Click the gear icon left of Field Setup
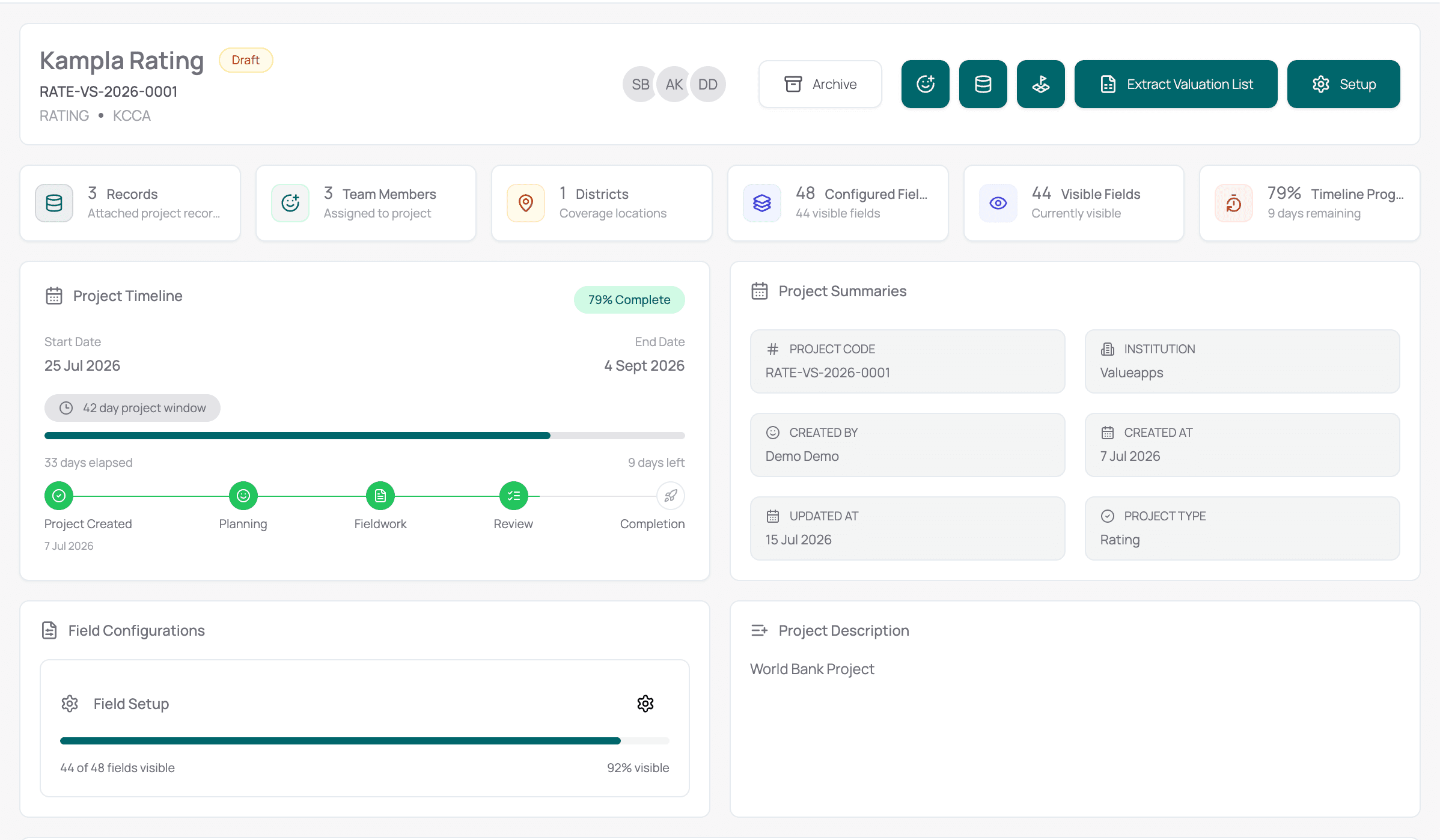Viewport: 1440px width, 840px height. click(70, 704)
